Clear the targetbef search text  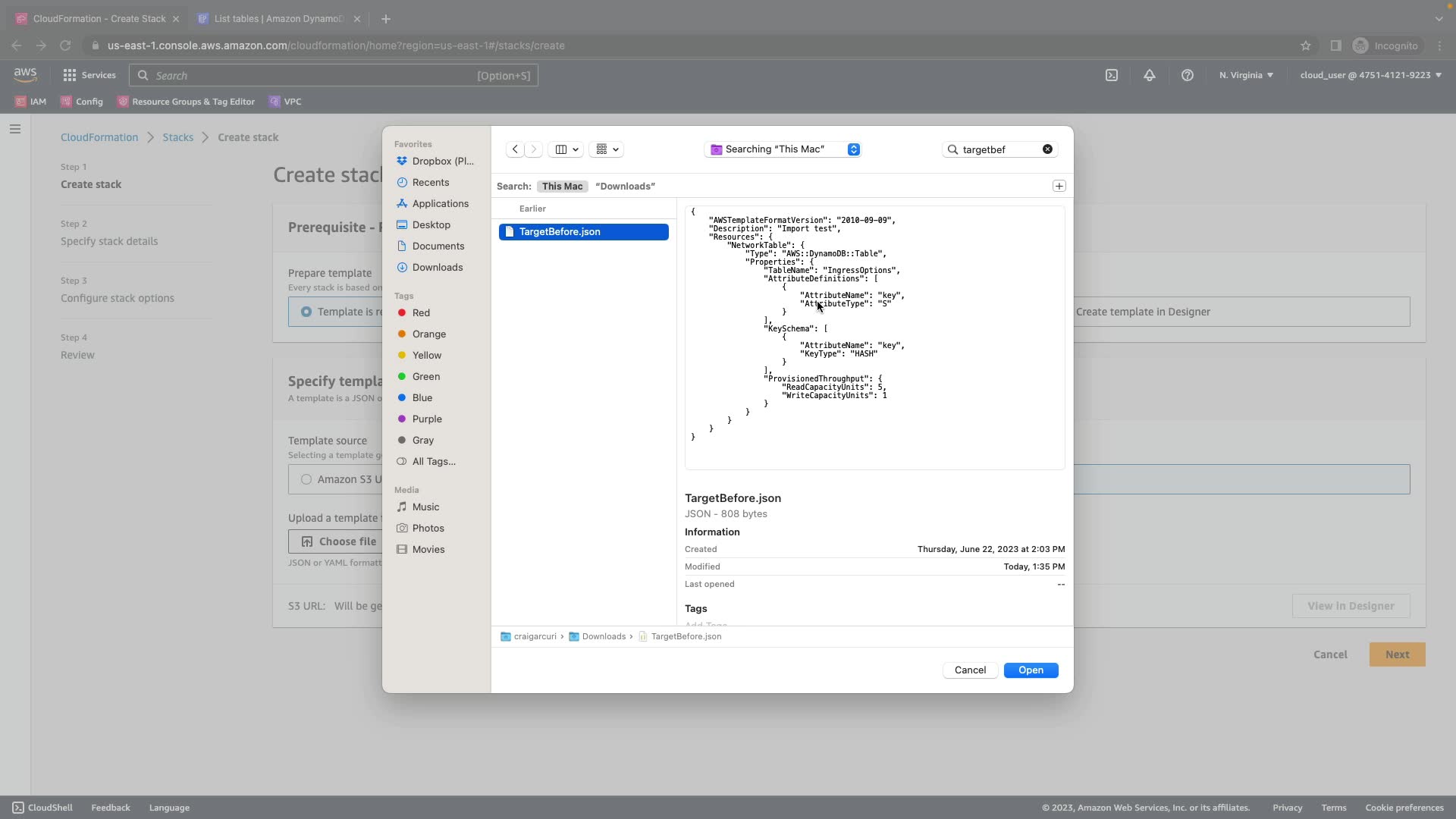tap(1047, 149)
